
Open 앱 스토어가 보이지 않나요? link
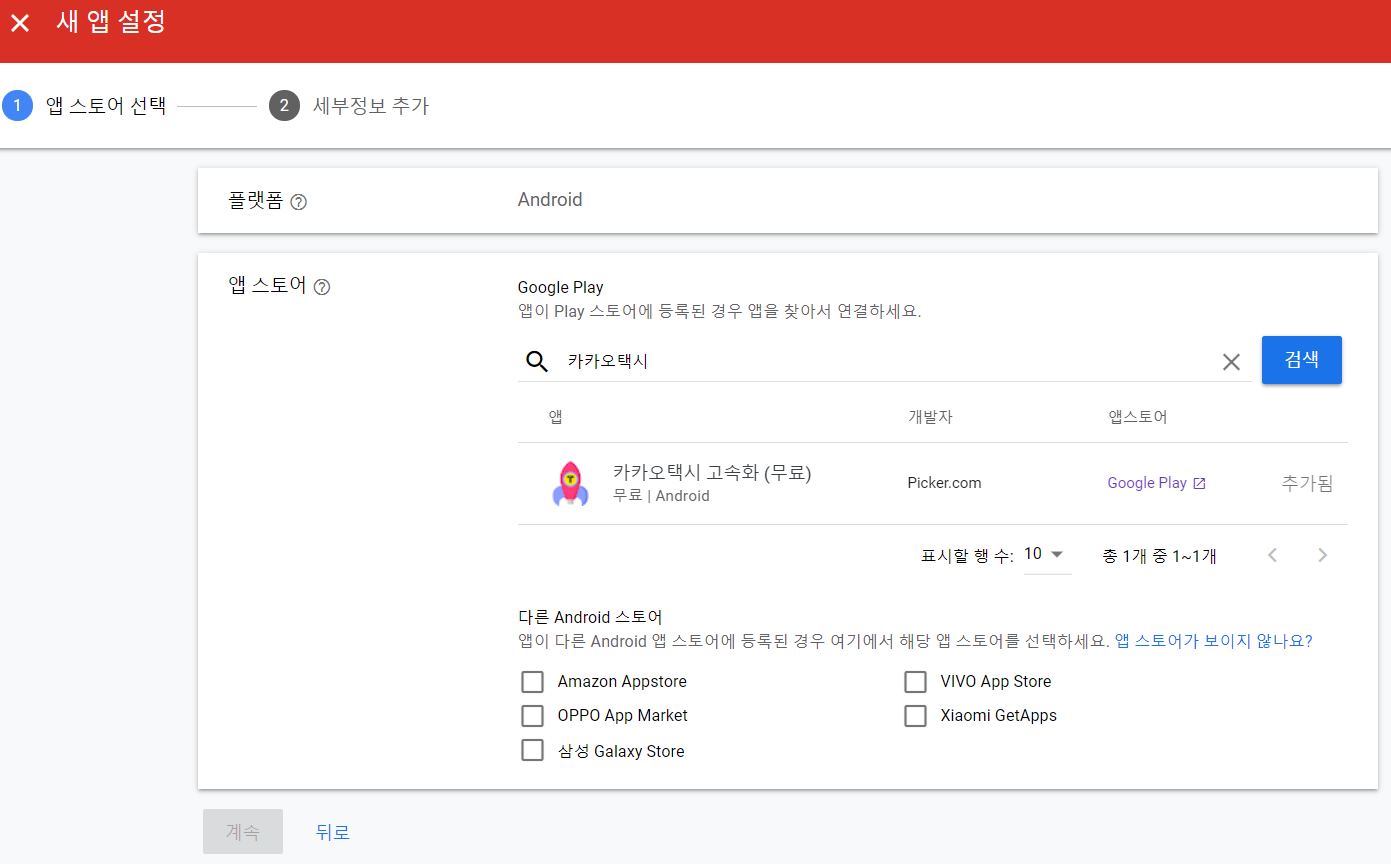click(1213, 641)
